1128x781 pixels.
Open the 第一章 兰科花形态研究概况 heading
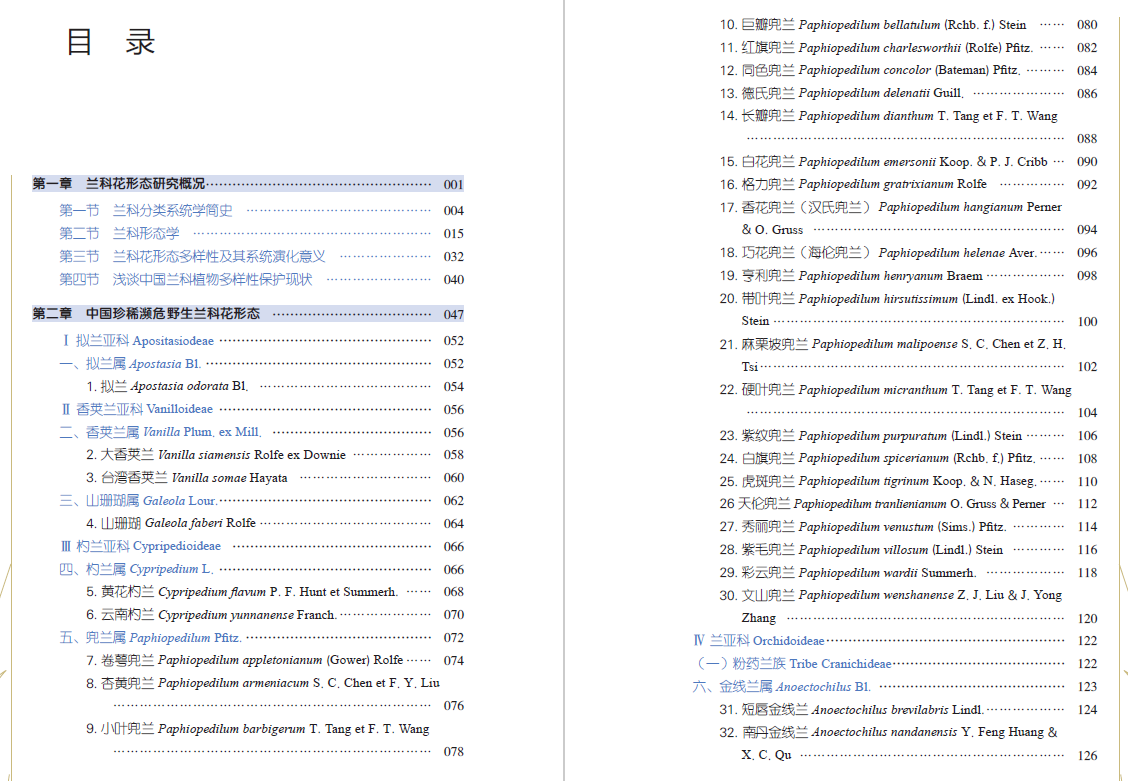pyautogui.click(x=247, y=184)
